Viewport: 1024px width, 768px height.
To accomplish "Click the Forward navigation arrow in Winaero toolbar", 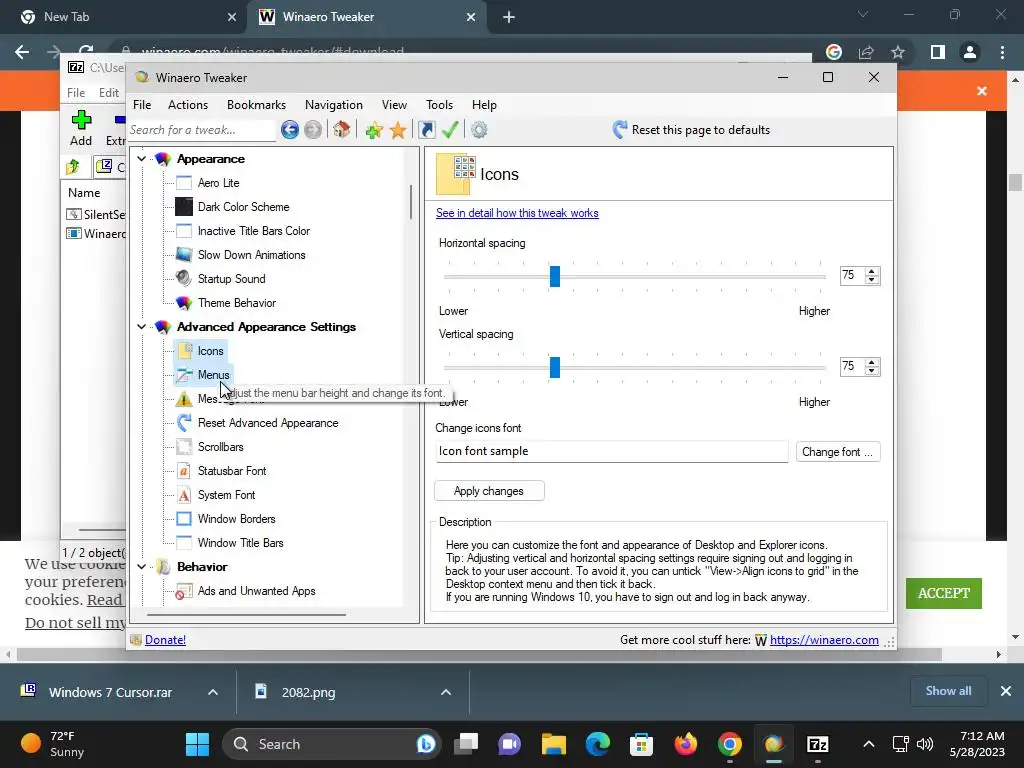I will point(313,130).
